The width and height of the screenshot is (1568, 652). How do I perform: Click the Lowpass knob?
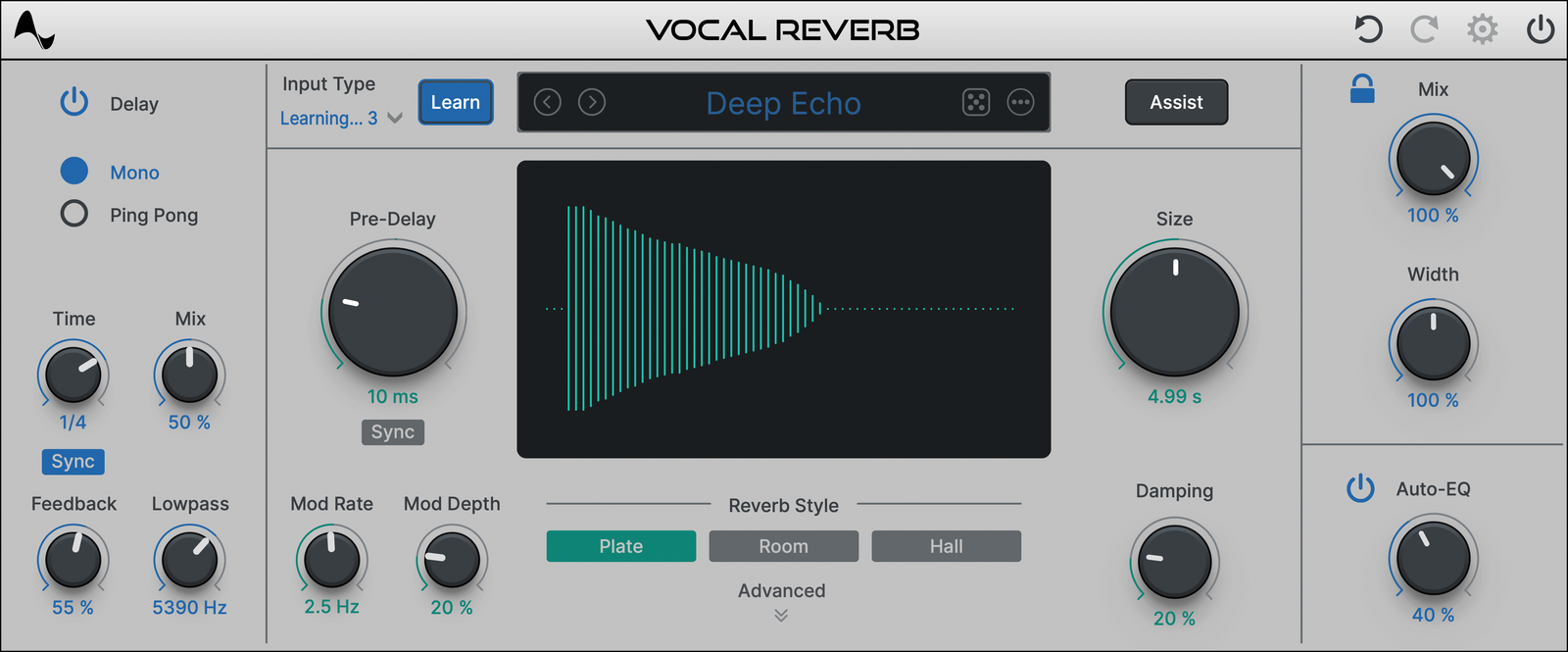(190, 560)
